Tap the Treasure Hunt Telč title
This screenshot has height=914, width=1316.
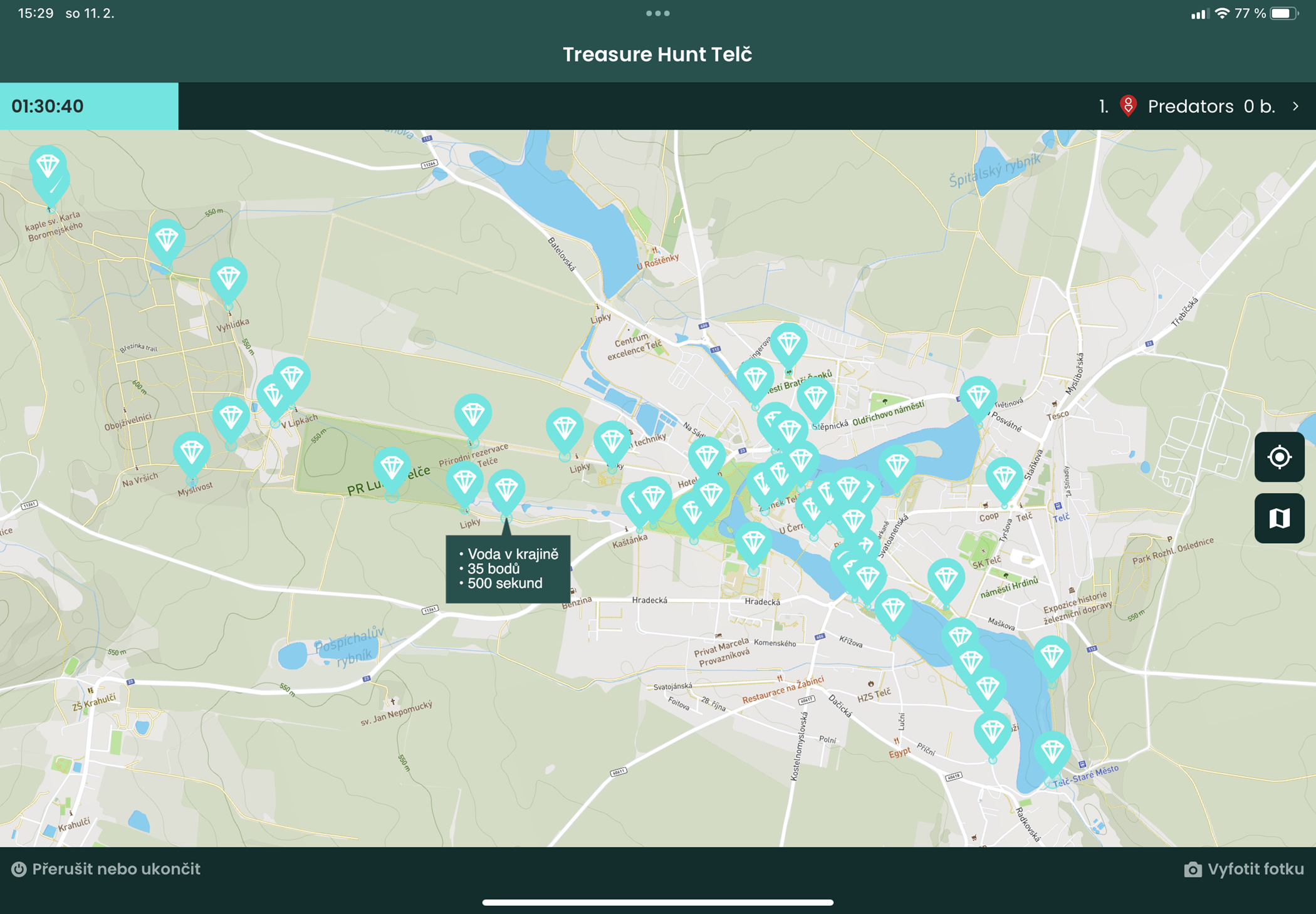(657, 55)
